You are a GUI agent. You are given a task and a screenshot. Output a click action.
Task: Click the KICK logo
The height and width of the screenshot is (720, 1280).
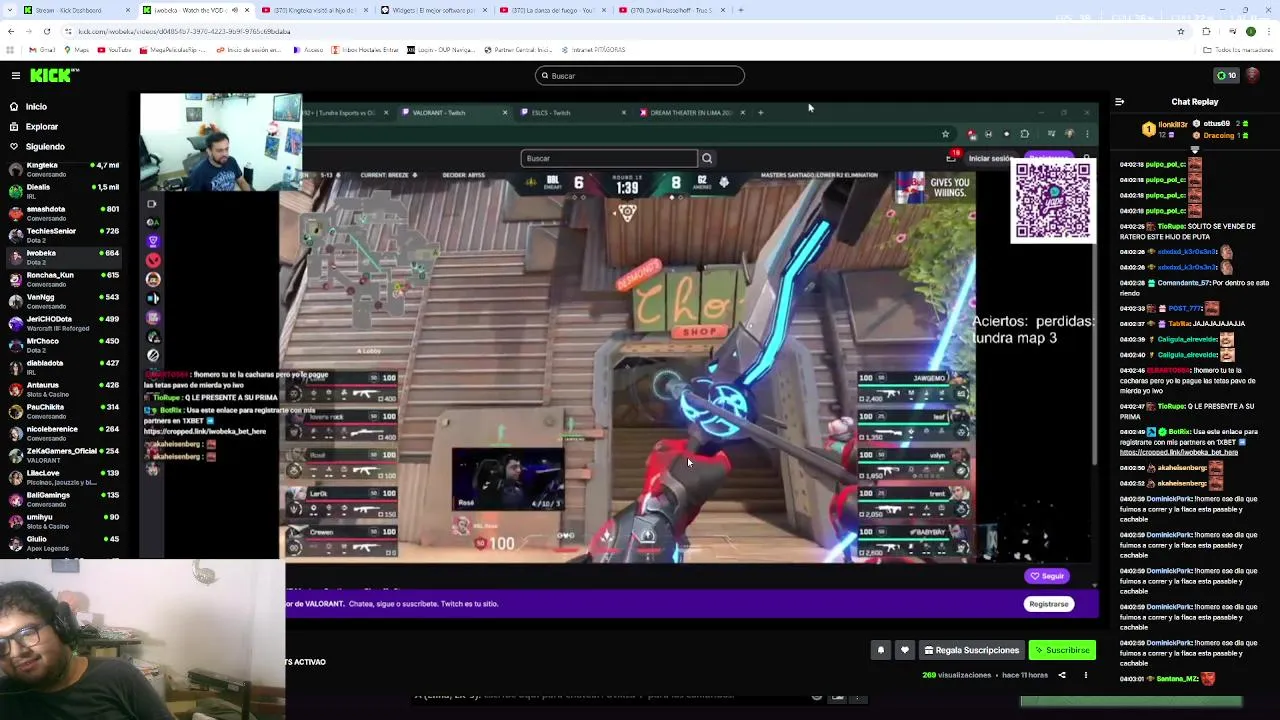[54, 75]
